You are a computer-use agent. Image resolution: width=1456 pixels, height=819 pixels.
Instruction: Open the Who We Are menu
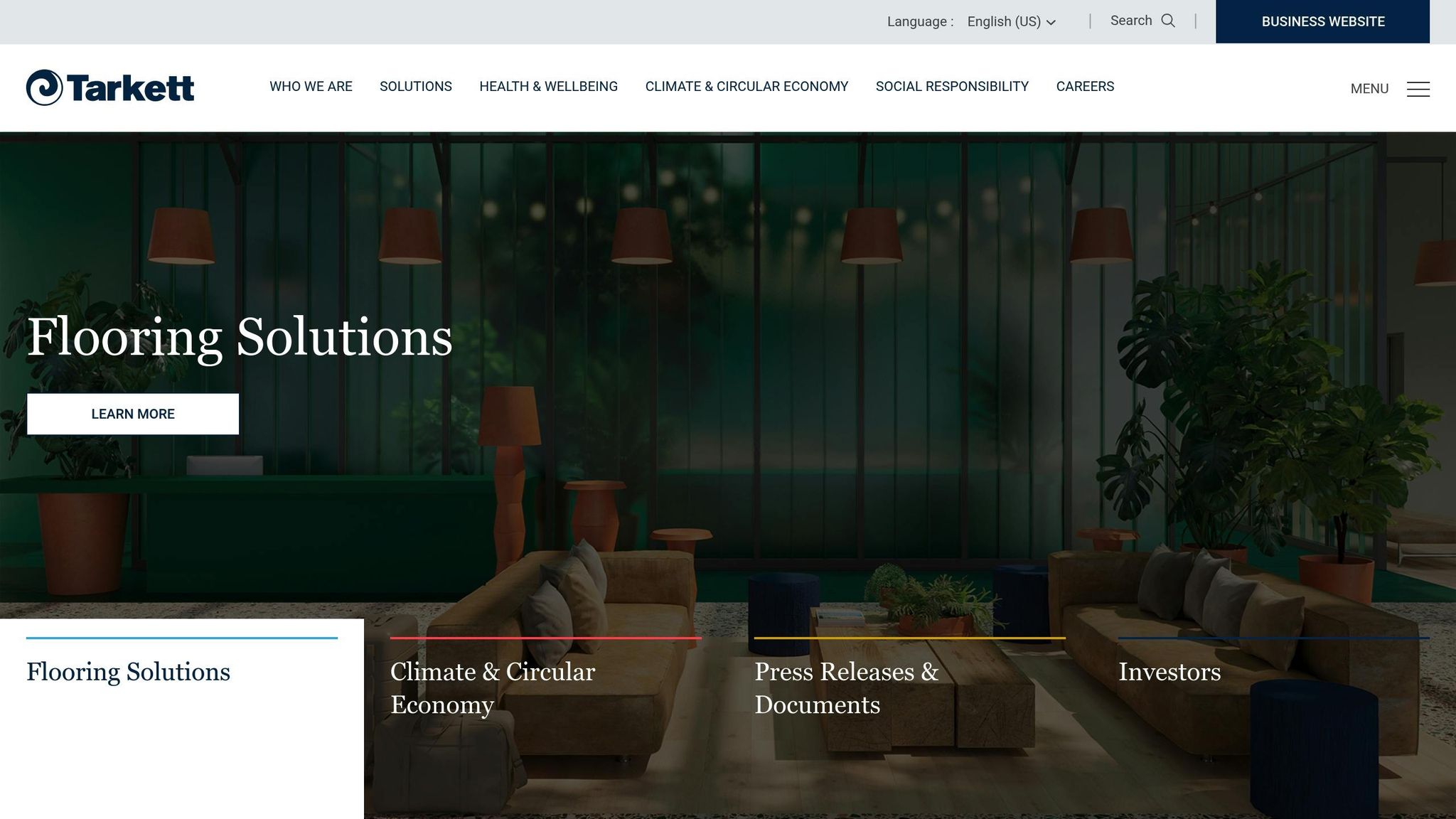point(311,87)
